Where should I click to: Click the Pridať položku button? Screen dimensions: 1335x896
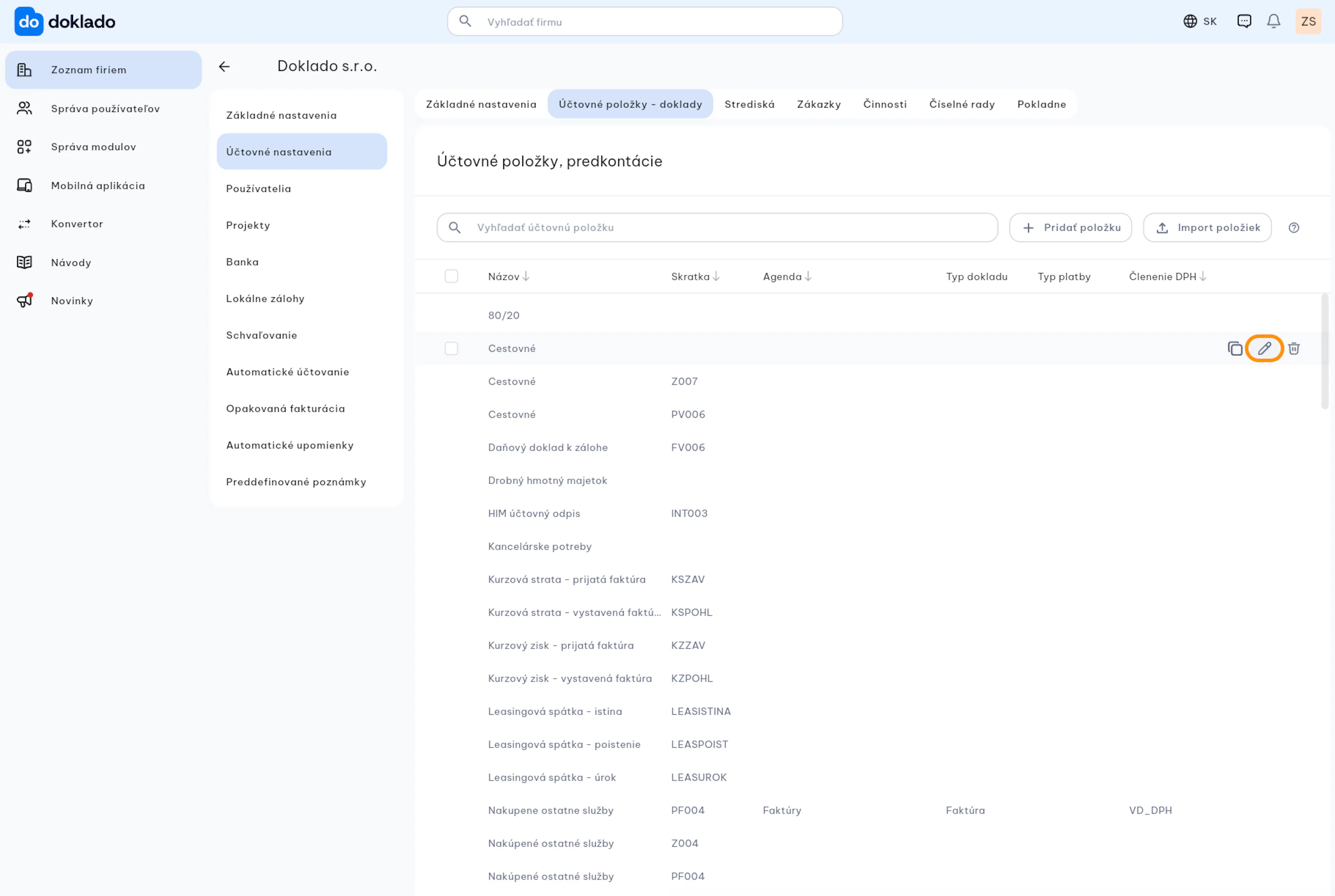coord(1070,227)
